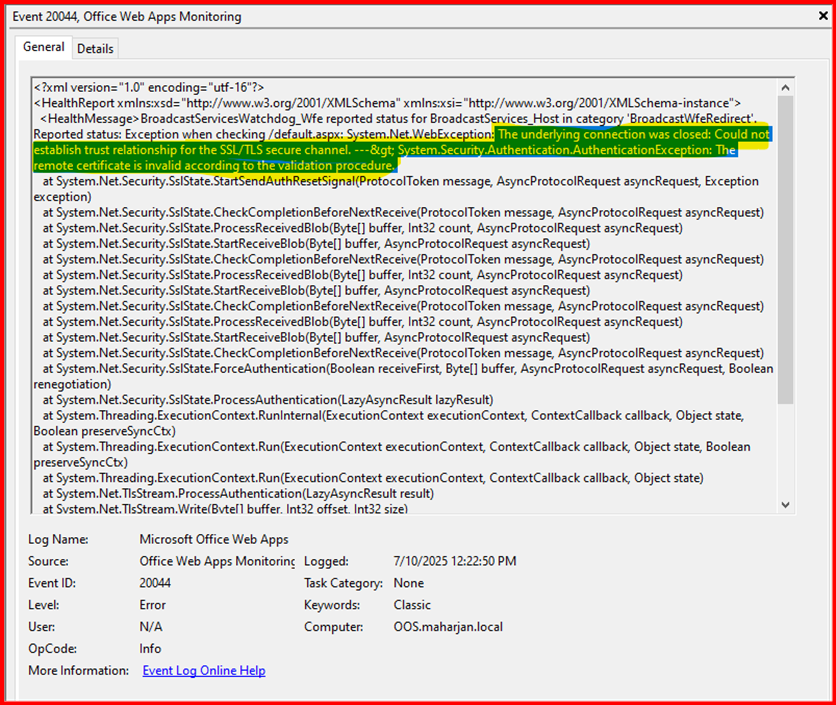Click the Keywords value Classic
This screenshot has height=705, width=836.
(413, 605)
